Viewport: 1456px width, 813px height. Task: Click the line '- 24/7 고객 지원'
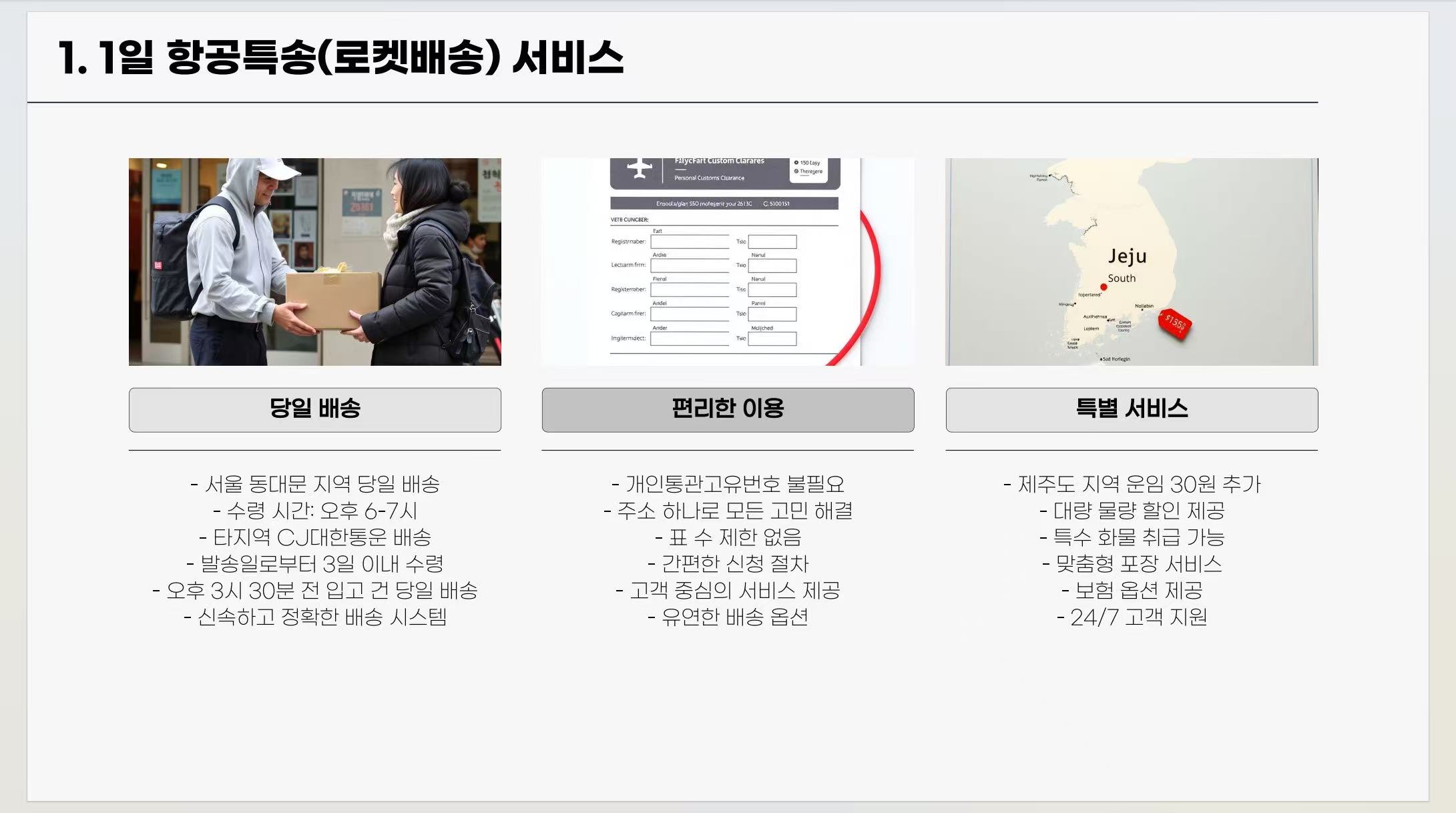1132,617
